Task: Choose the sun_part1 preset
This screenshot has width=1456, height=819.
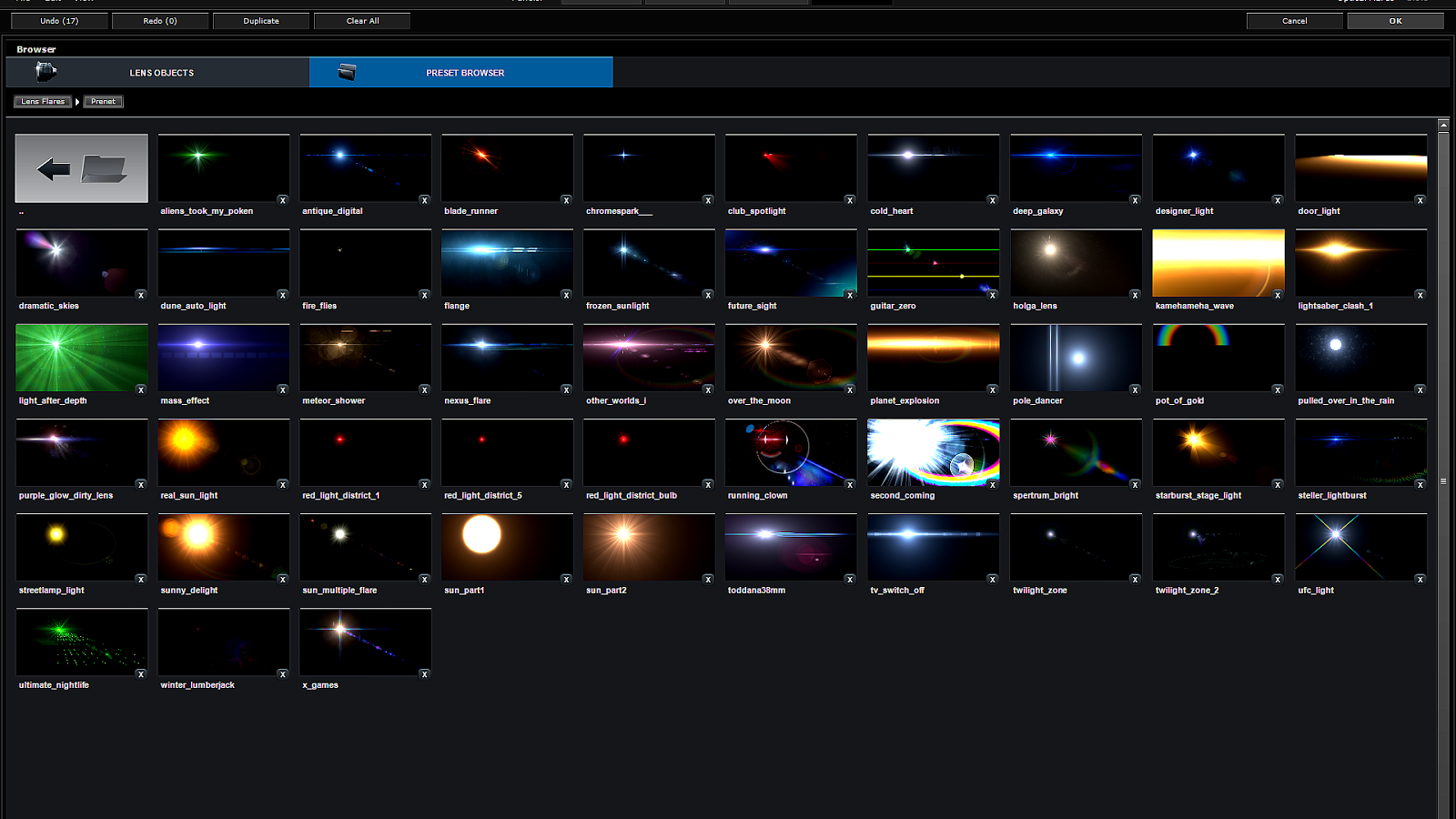Action: 508,547
